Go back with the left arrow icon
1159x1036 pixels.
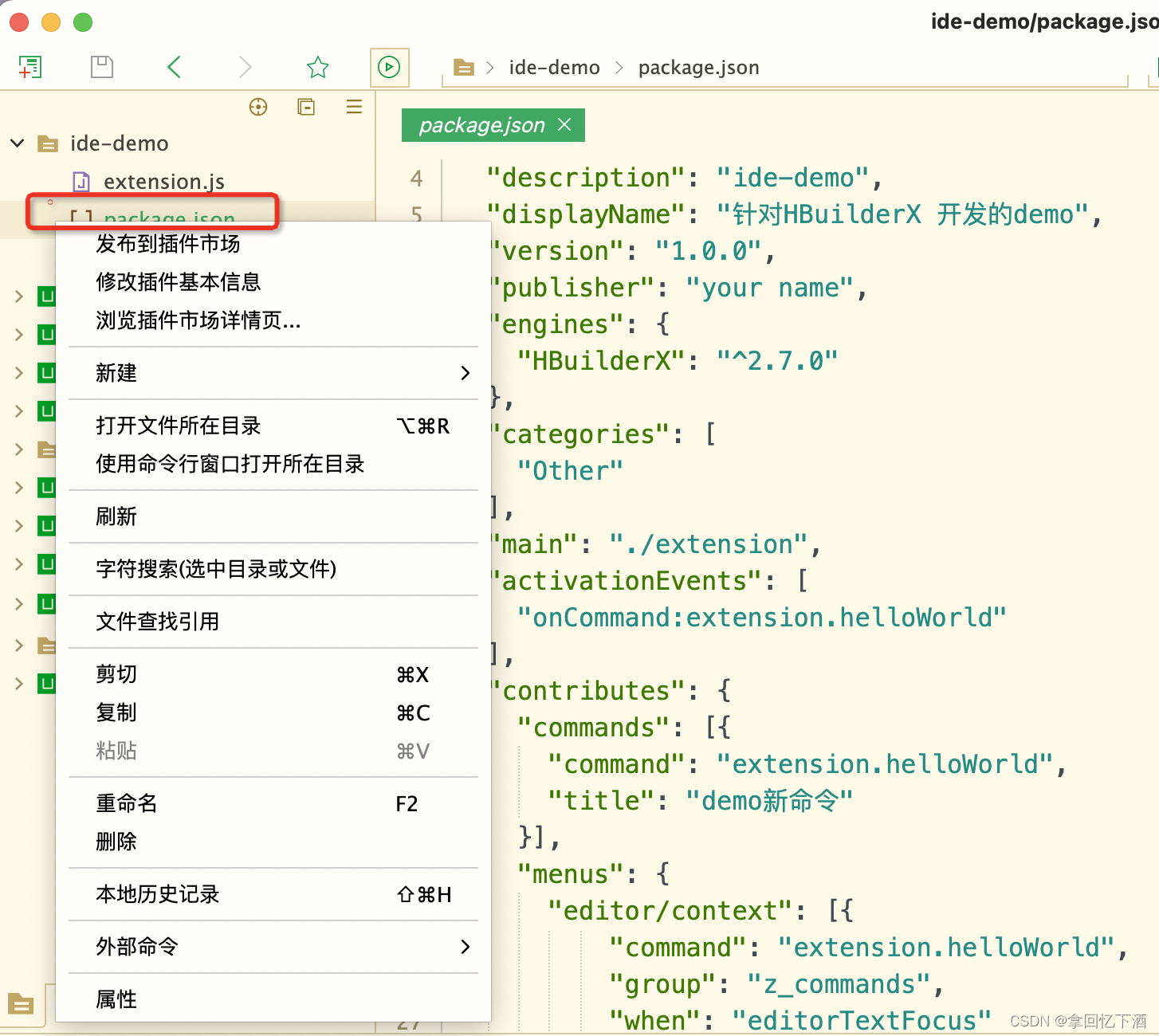click(175, 67)
